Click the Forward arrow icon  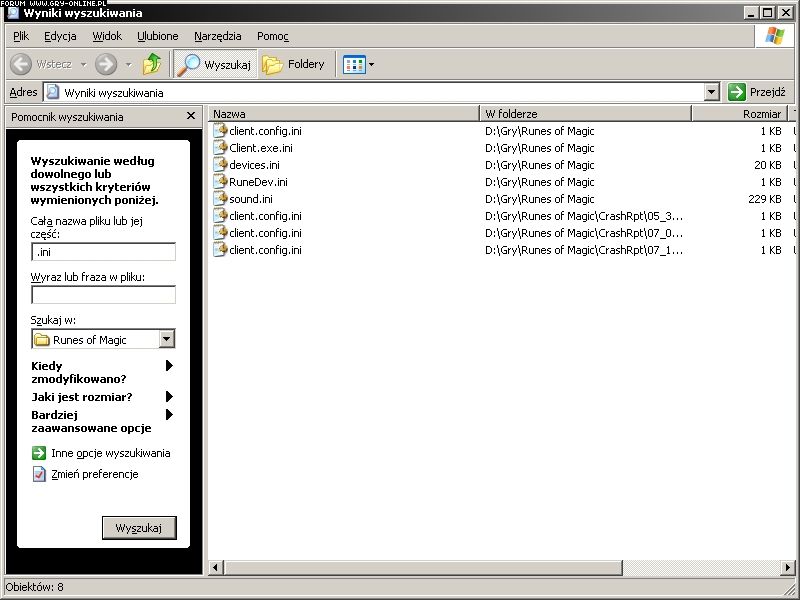click(x=106, y=64)
